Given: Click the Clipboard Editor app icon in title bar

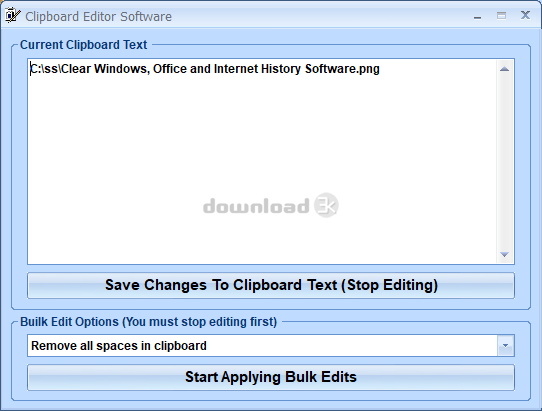Looking at the screenshot, I should (x=12, y=16).
